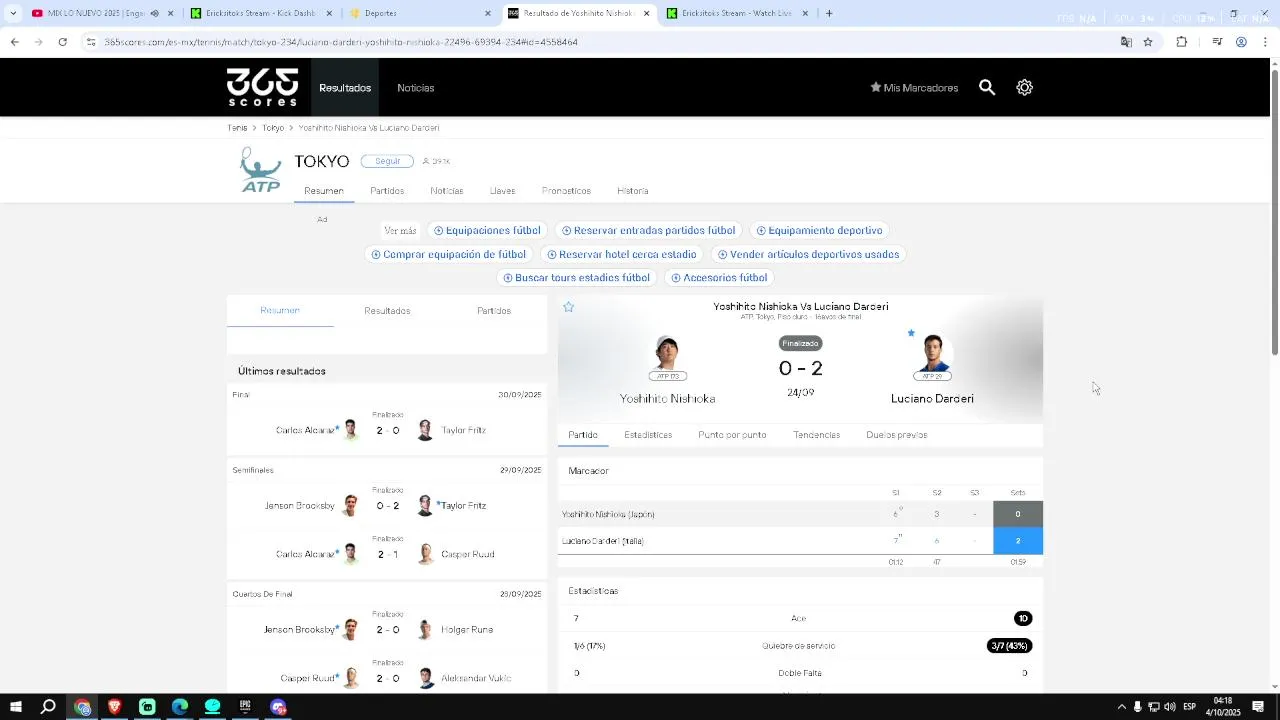Go back using the browser back arrow
Viewport: 1280px width, 720px height.
coord(14,42)
